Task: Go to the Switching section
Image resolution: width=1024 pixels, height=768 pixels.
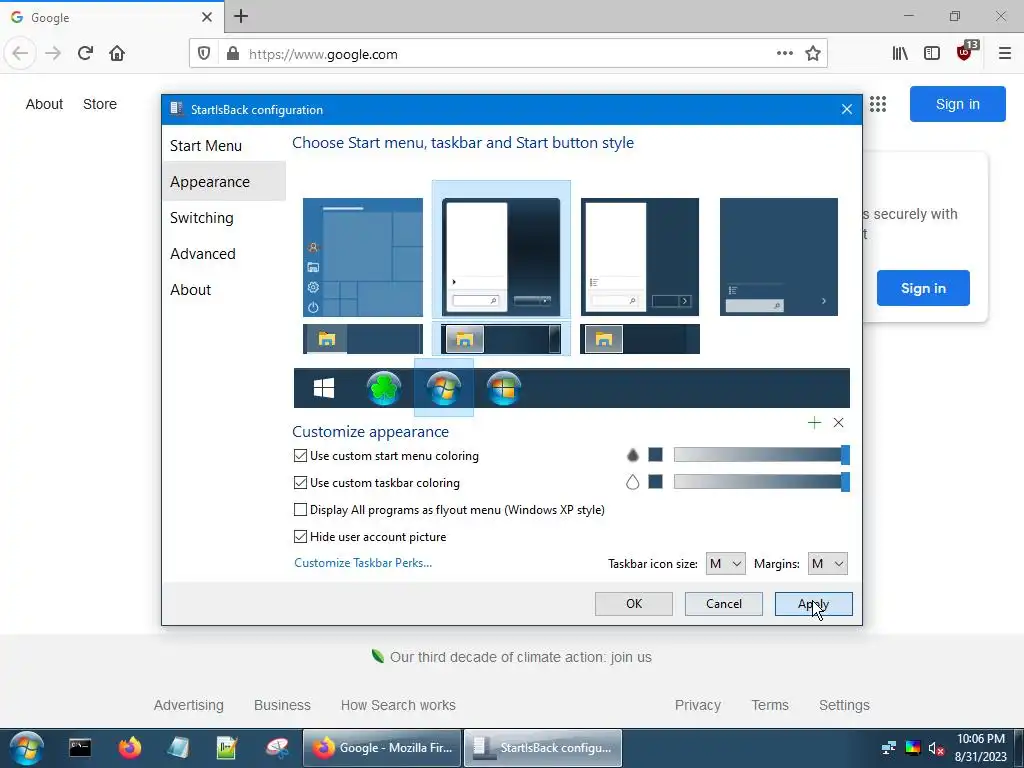Action: (201, 217)
